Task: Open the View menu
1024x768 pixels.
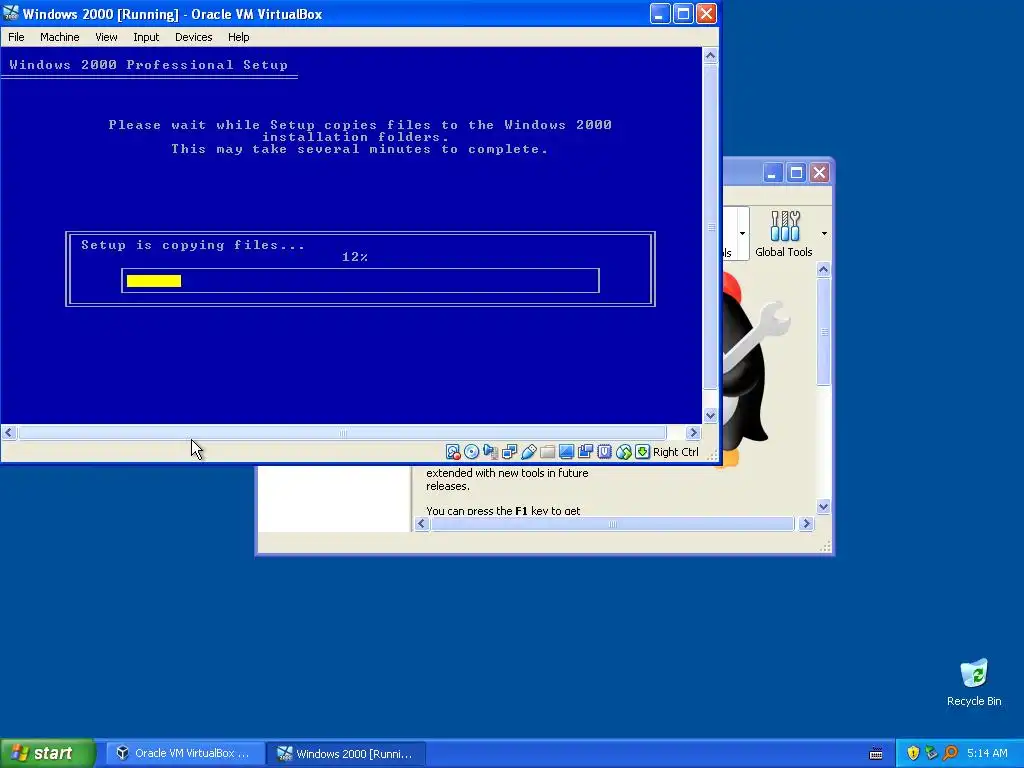Action: click(x=106, y=37)
